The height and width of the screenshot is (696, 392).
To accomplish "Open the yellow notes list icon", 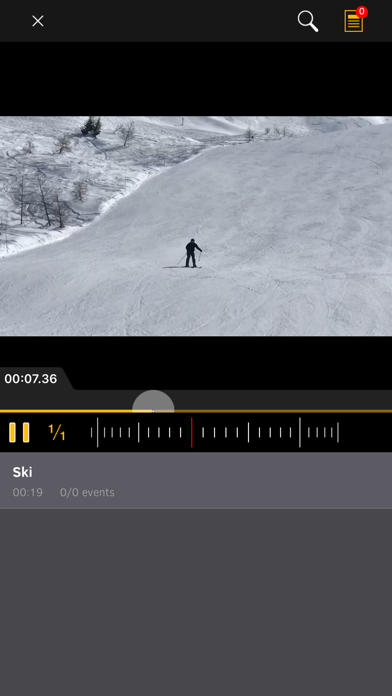I will pyautogui.click(x=354, y=21).
